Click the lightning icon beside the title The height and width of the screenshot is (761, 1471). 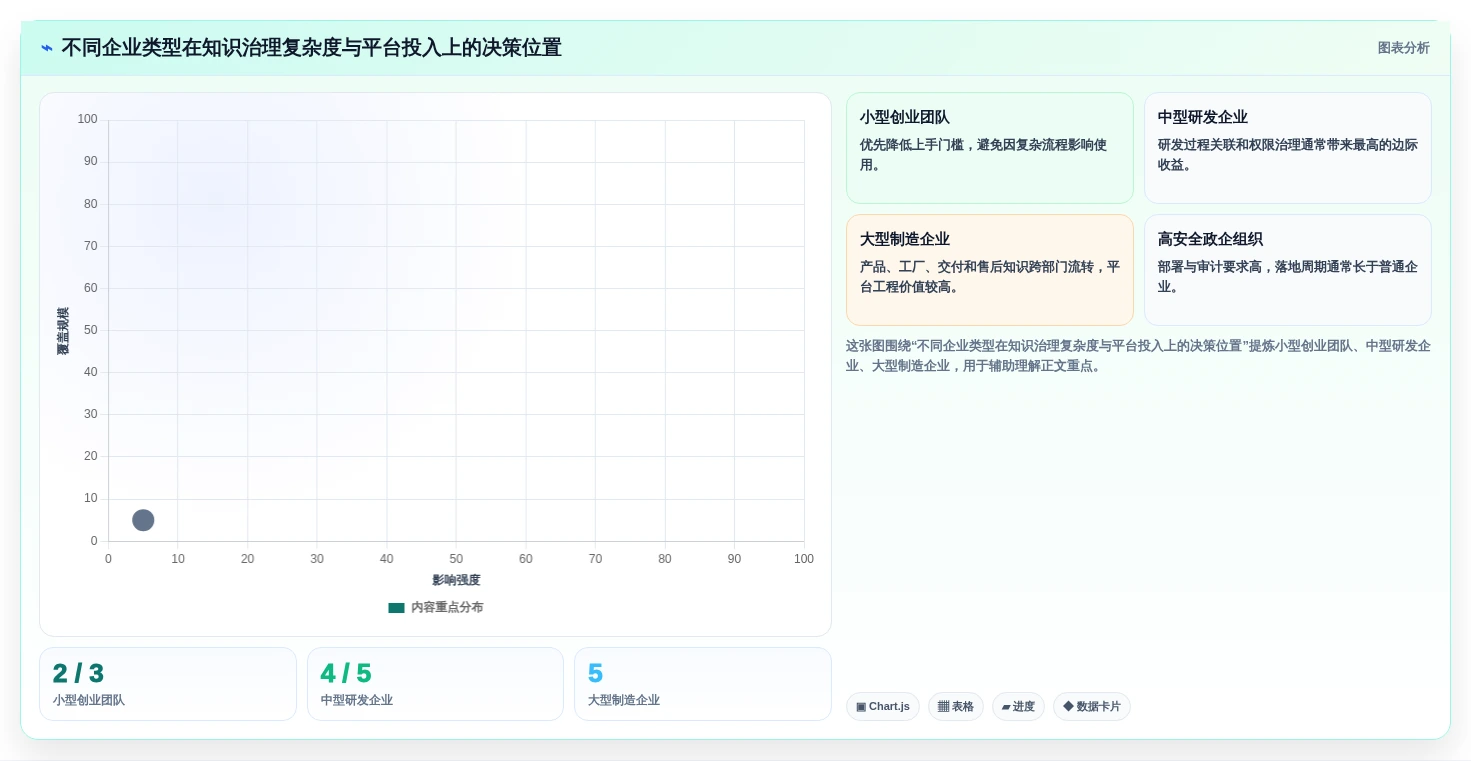tap(47, 48)
